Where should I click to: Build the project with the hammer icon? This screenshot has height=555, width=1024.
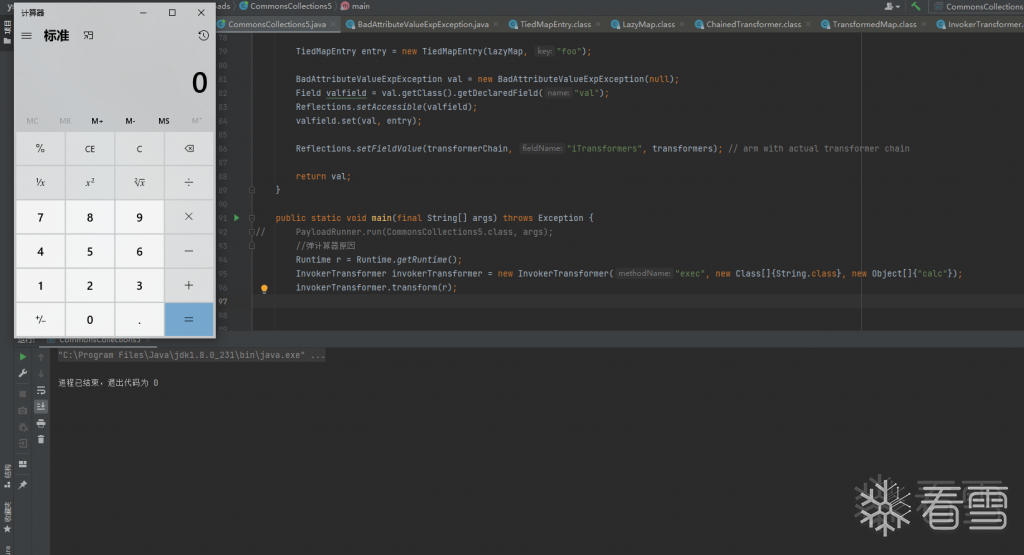(916, 6)
